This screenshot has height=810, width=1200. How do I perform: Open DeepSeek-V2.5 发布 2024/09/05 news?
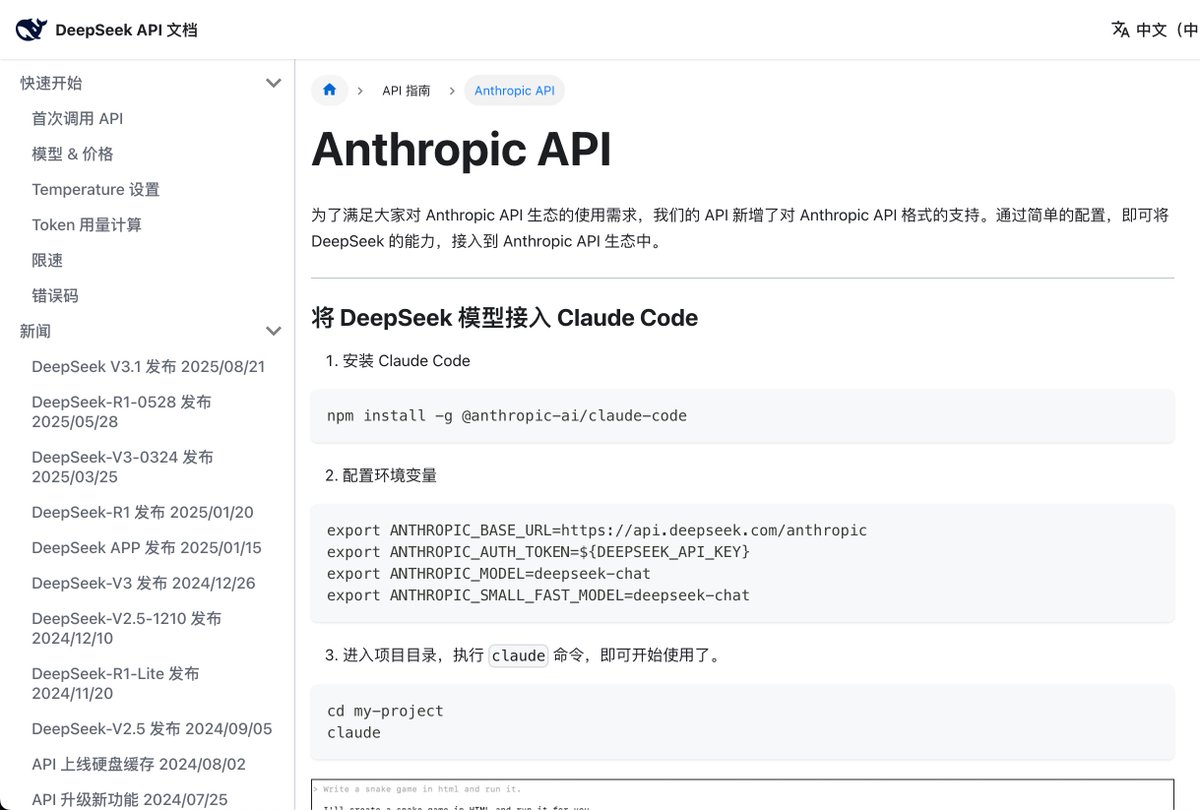tap(151, 729)
